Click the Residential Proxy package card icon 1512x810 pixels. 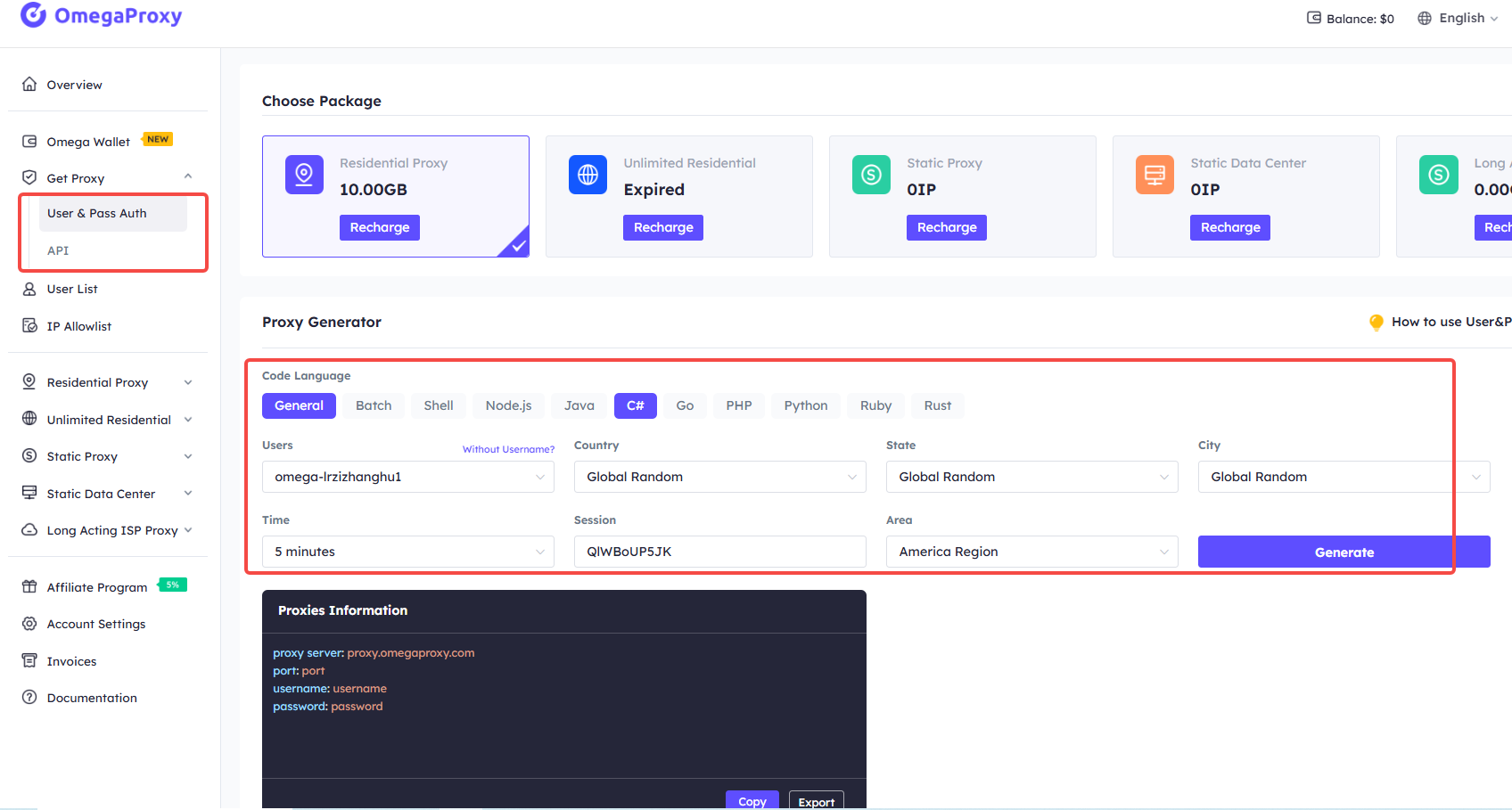coord(304,175)
